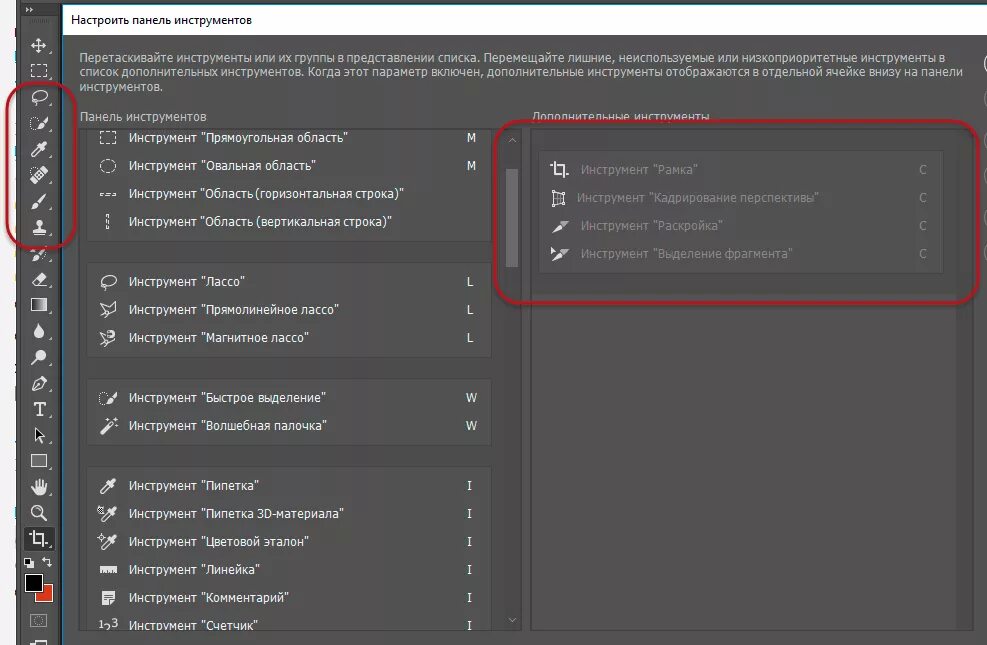The image size is (987, 645).
Task: Select row Инструмент "Линейка"
Action: [289, 570]
